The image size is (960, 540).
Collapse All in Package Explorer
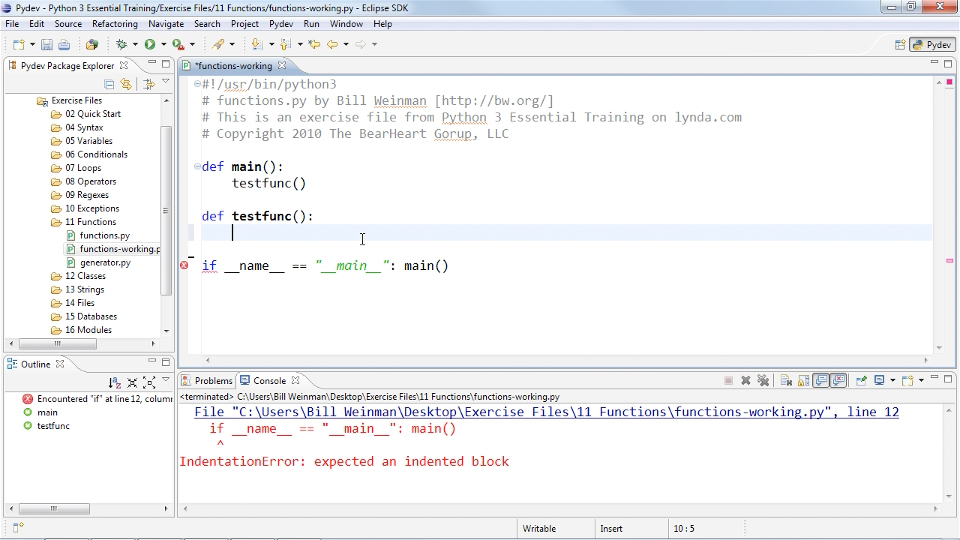(x=109, y=84)
